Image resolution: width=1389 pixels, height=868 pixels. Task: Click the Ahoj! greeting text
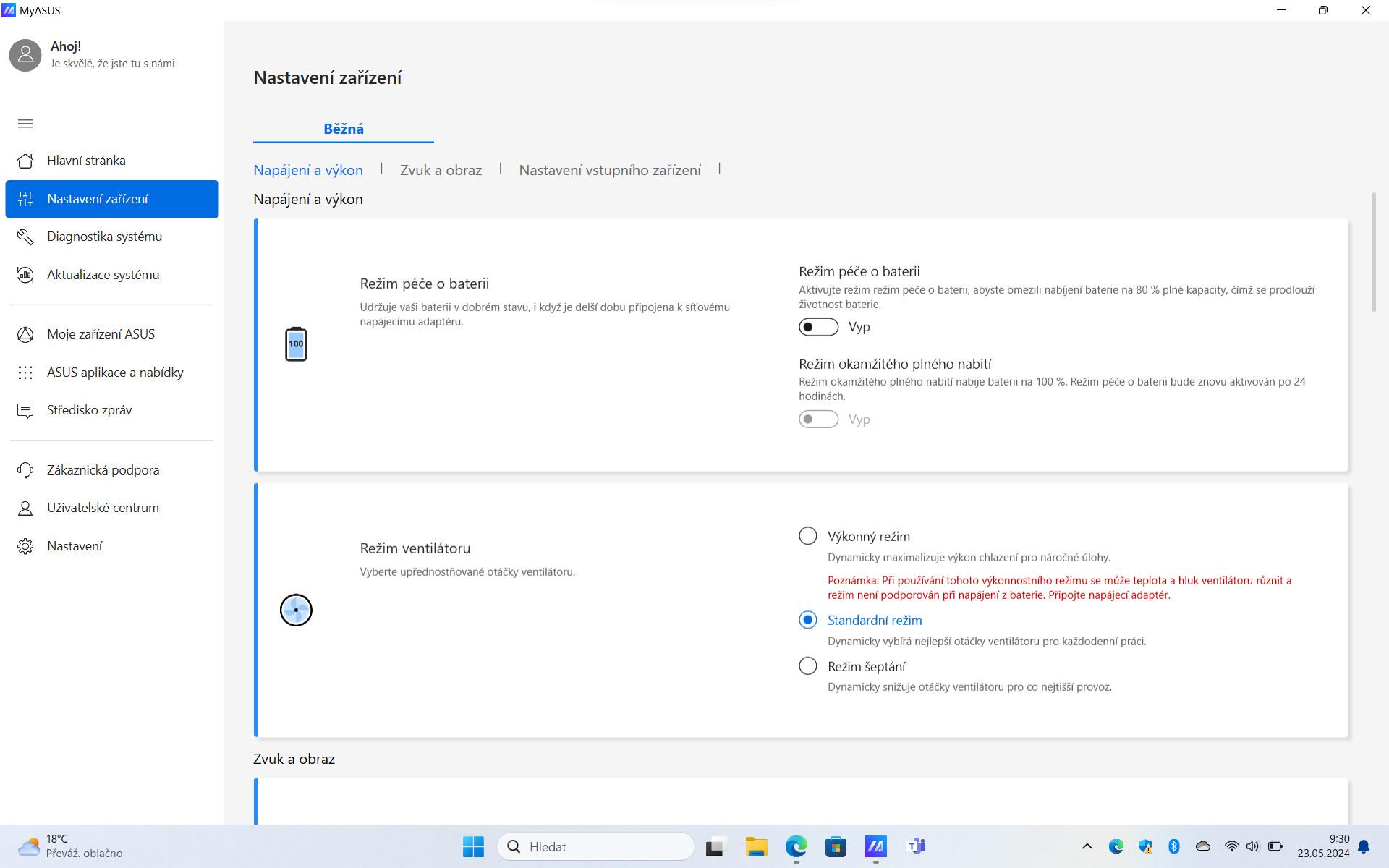(x=66, y=46)
